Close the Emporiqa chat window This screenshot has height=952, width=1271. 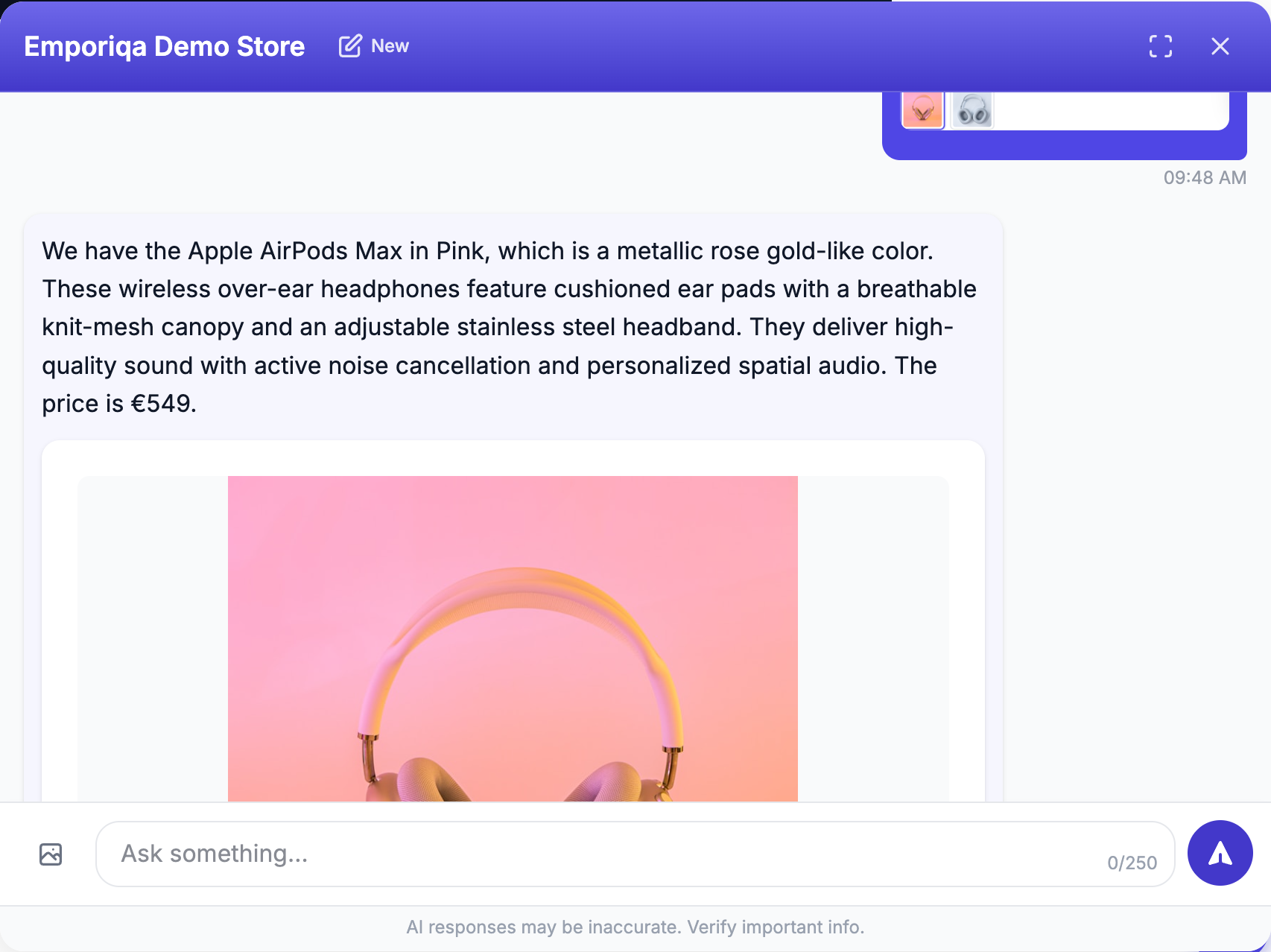pos(1220,46)
